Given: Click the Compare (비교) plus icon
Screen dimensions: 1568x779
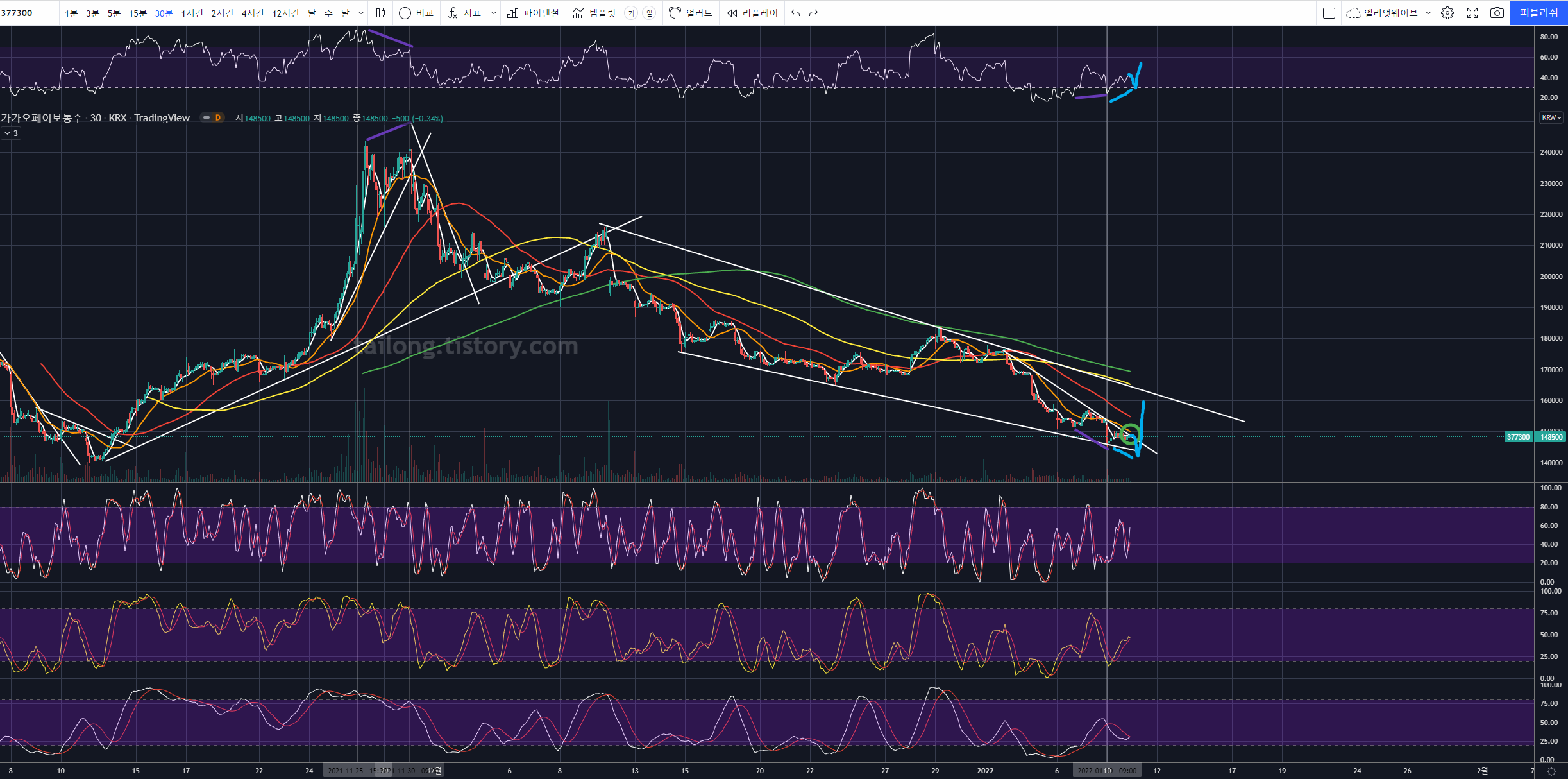Looking at the screenshot, I should [405, 13].
